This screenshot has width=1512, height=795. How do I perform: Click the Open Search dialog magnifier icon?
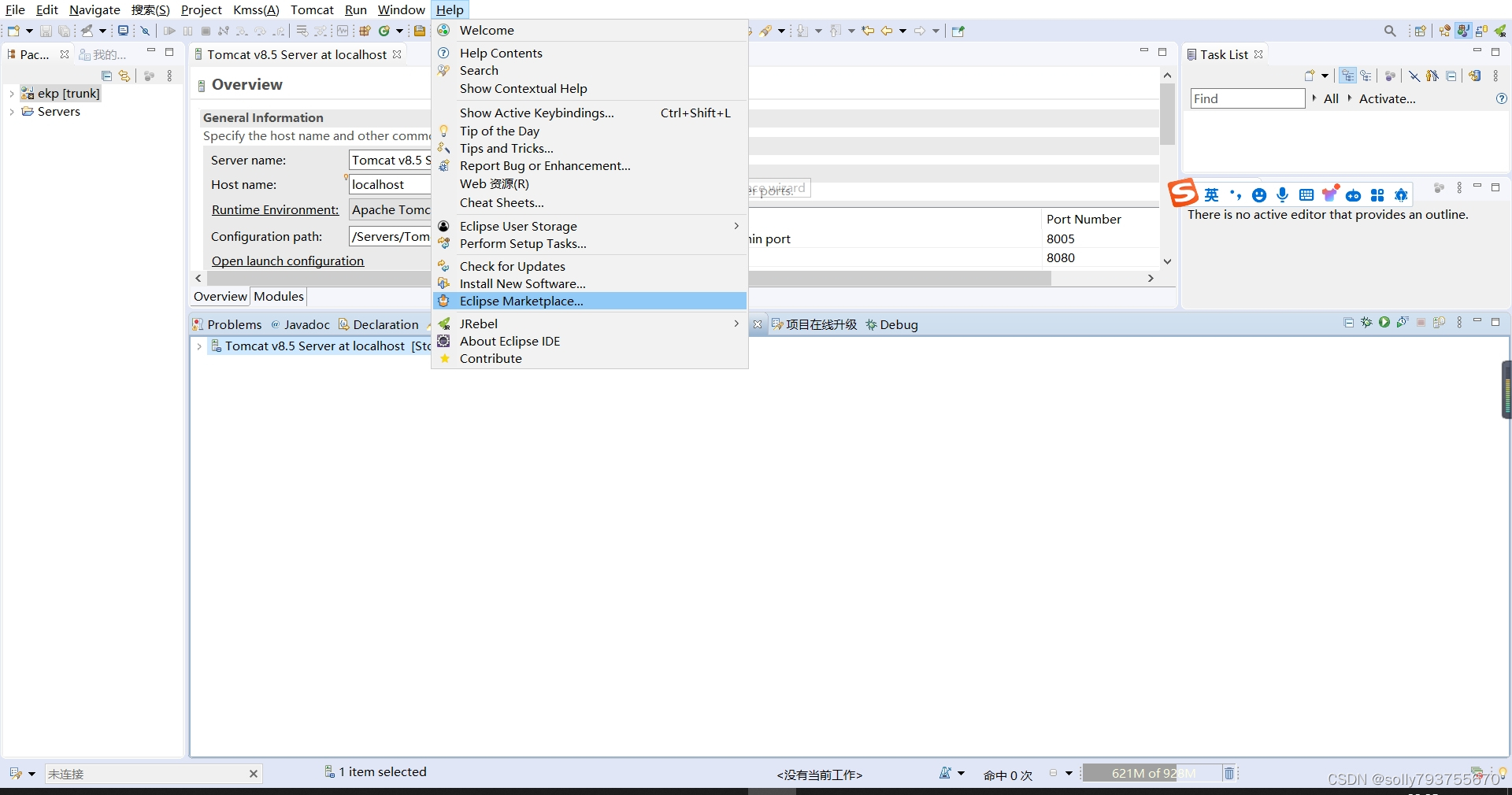tap(1390, 31)
